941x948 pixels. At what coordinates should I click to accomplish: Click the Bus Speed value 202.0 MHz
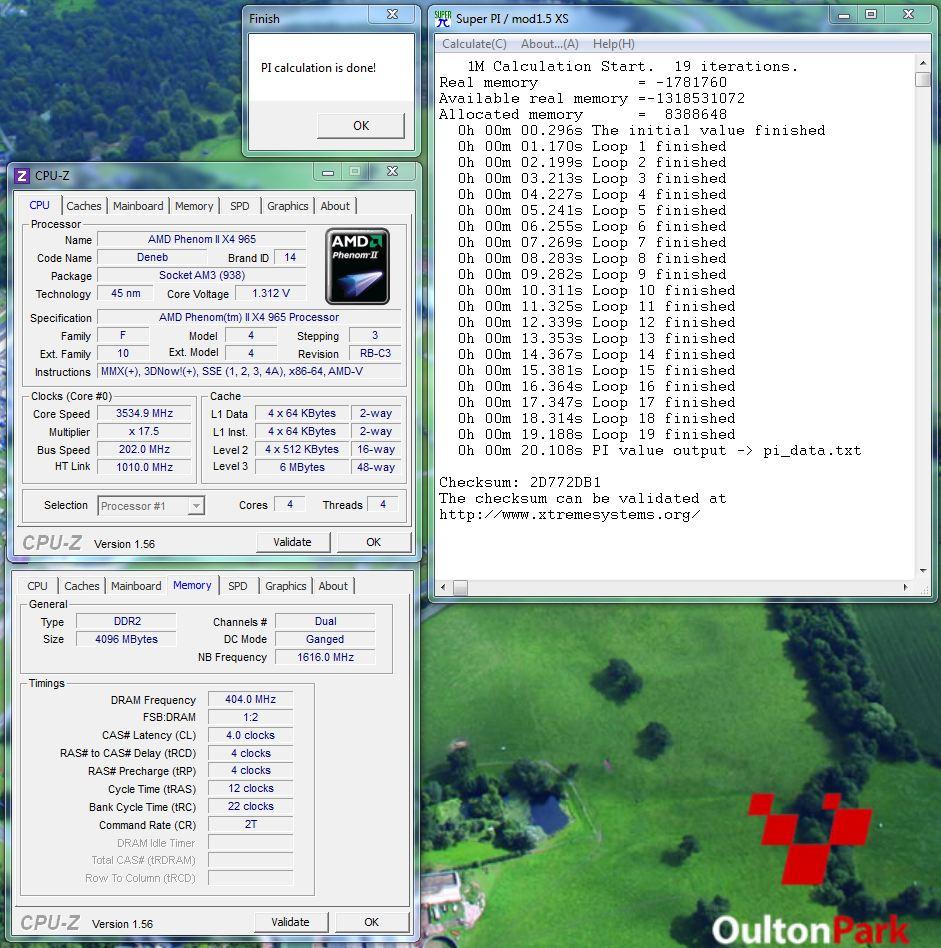(x=145, y=449)
